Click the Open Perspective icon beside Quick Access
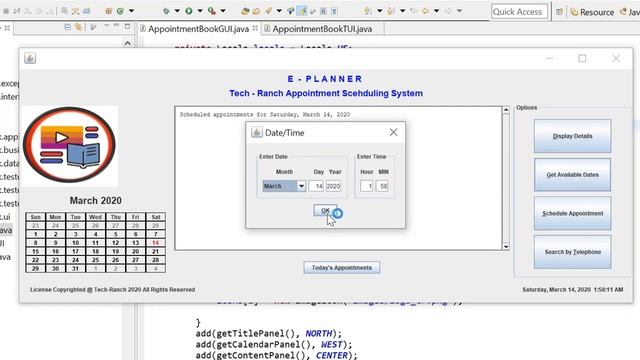640x360 pixels. tap(559, 12)
